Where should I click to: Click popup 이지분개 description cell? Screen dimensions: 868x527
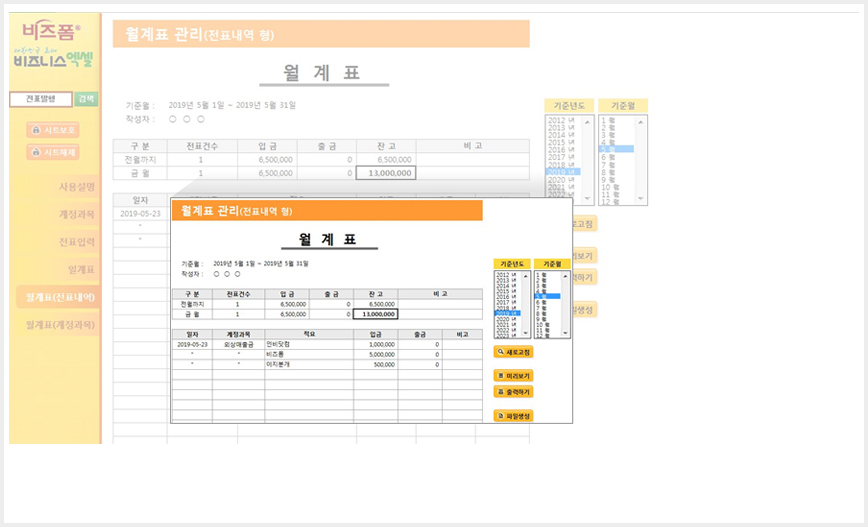click(309, 364)
